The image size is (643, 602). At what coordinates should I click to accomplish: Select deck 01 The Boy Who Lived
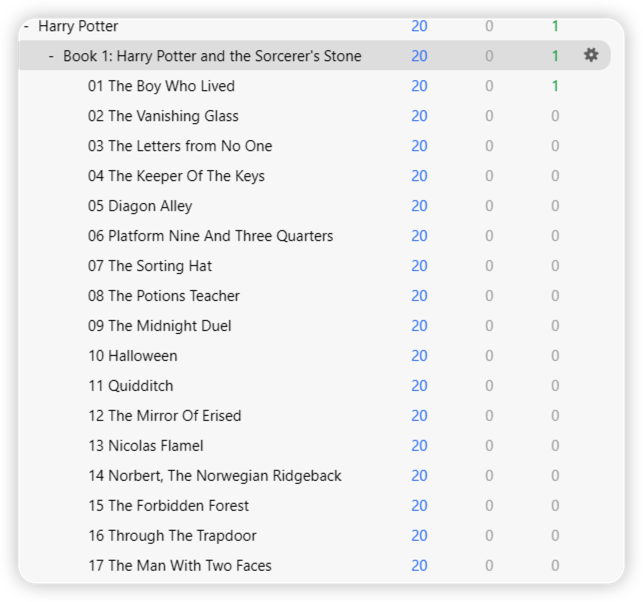pyautogui.click(x=161, y=86)
